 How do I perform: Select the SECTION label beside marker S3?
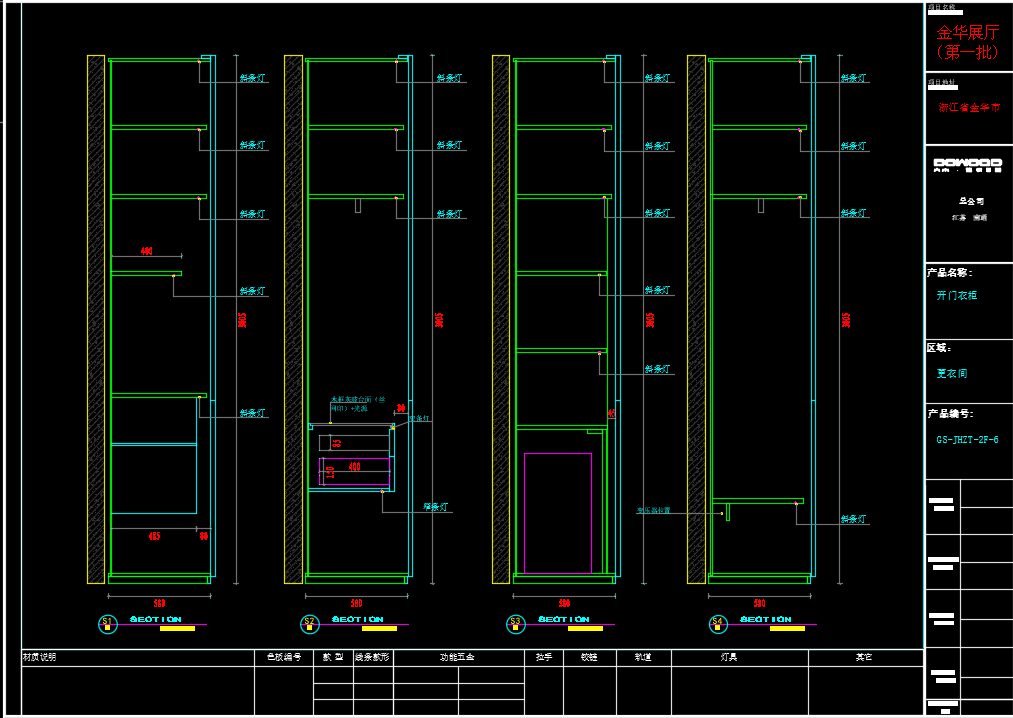pyautogui.click(x=563, y=619)
